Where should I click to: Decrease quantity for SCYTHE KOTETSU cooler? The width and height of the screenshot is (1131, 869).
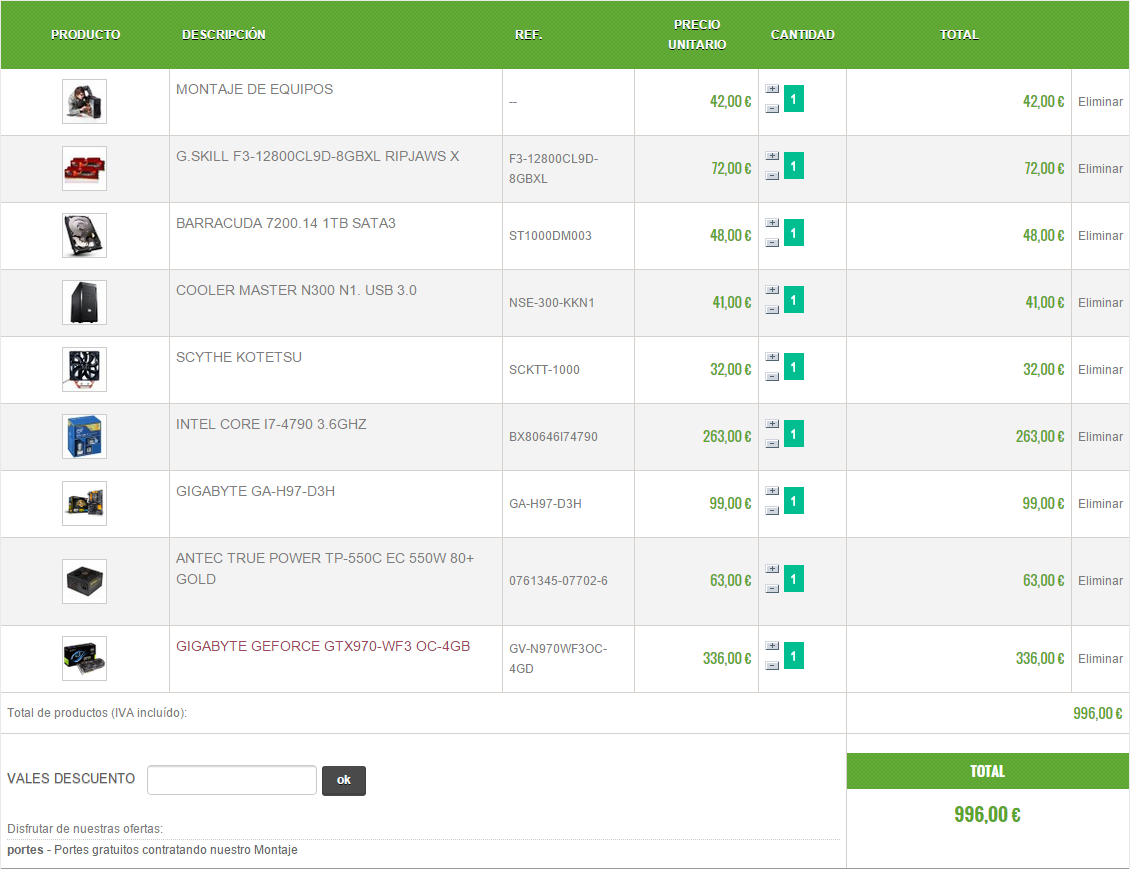click(x=772, y=377)
